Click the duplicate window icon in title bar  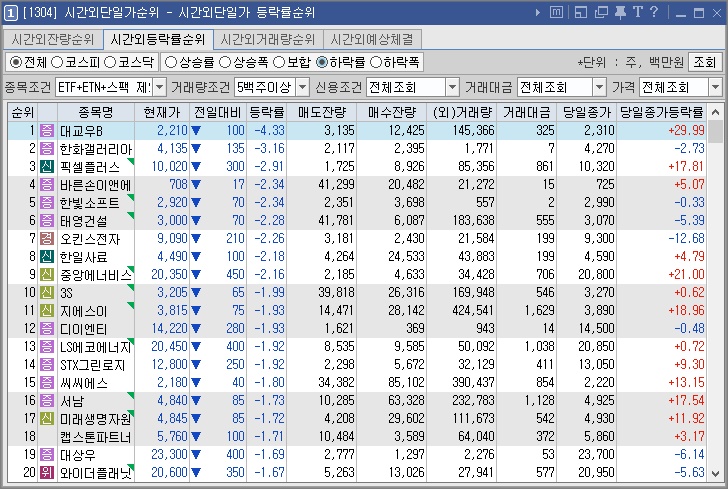[601, 12]
